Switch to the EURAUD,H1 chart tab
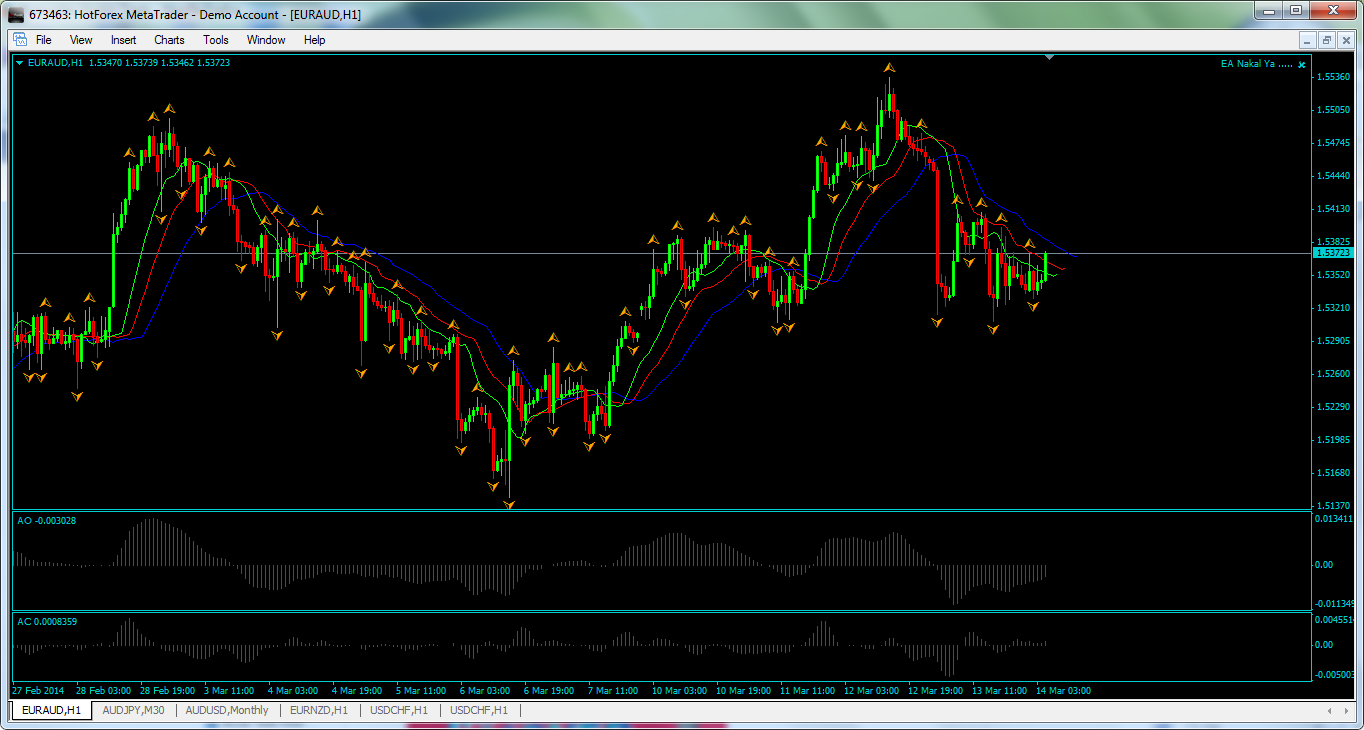Screen dimensions: 1364x730 (52, 710)
